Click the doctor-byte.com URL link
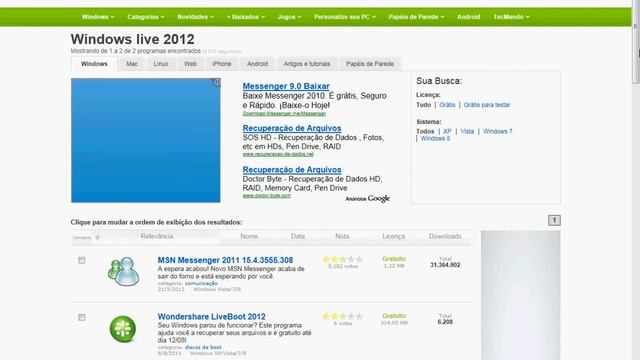 267,196
